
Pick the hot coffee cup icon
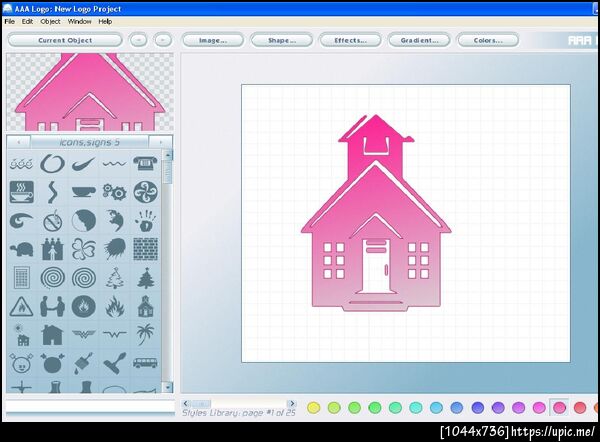[21, 192]
